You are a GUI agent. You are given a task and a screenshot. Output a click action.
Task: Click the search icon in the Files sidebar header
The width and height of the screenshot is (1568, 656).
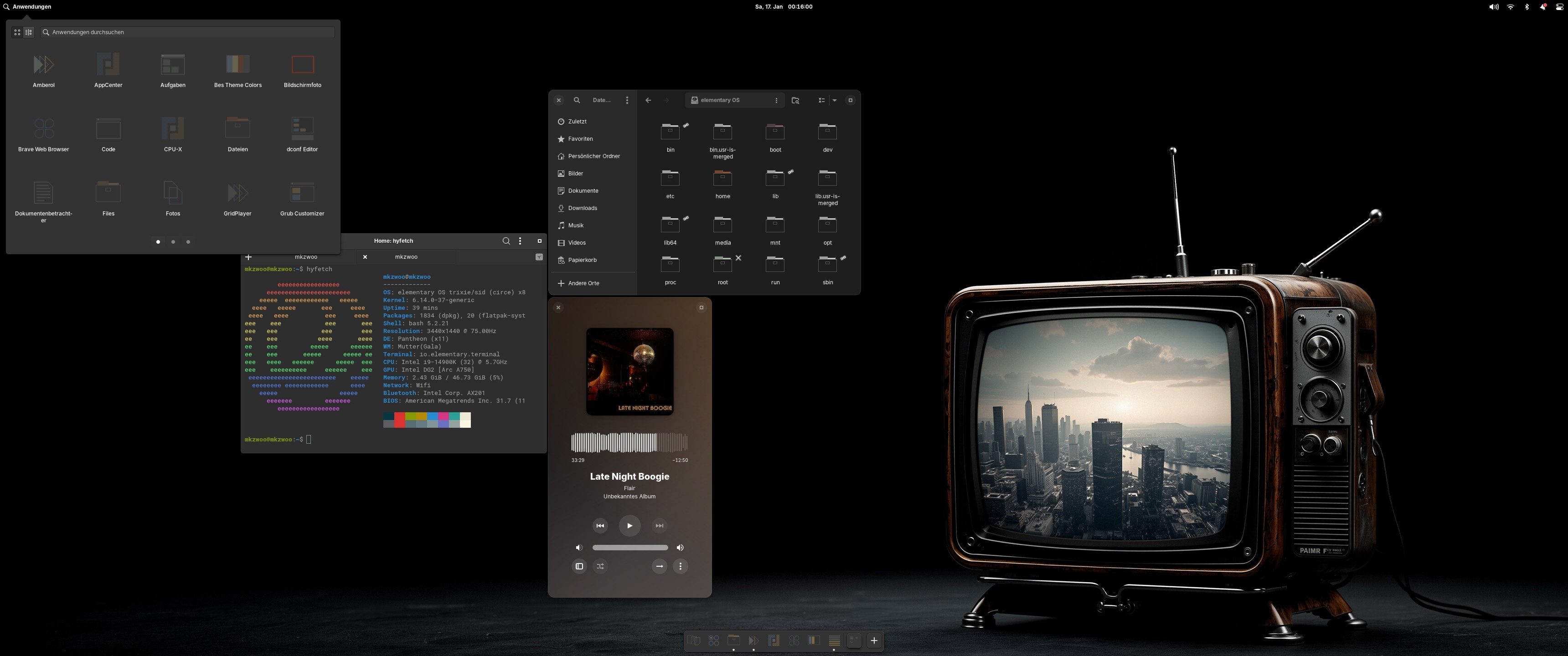[577, 100]
